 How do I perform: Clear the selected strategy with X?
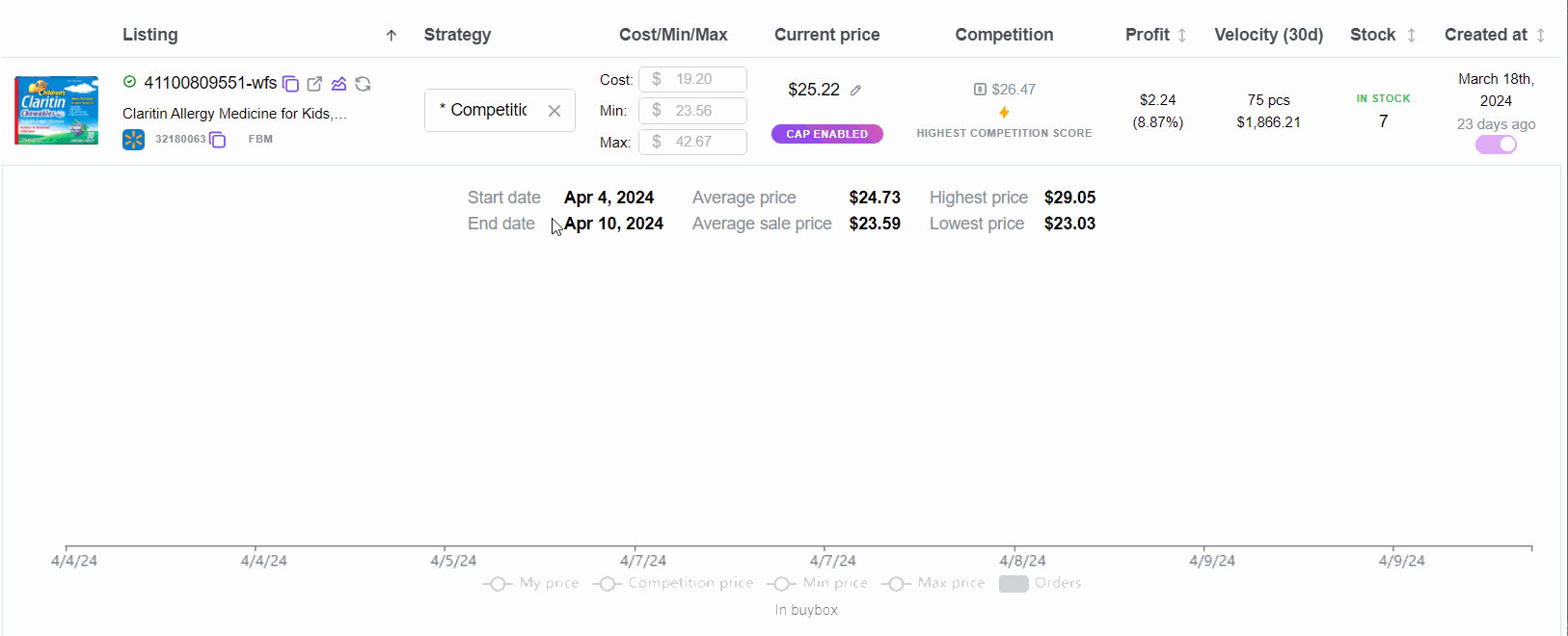[x=554, y=110]
